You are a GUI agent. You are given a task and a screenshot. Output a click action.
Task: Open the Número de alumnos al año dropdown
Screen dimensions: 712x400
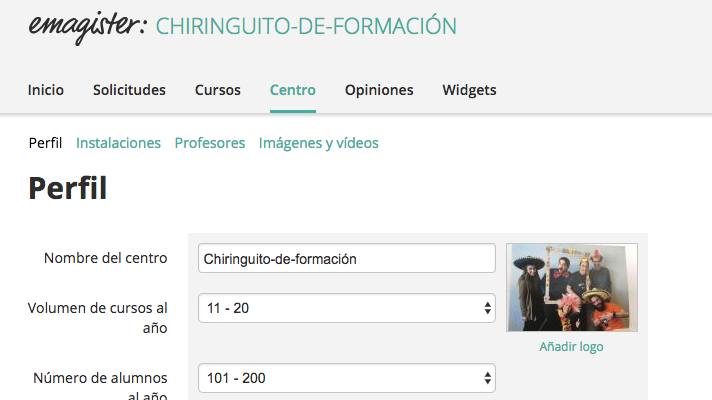click(x=347, y=378)
